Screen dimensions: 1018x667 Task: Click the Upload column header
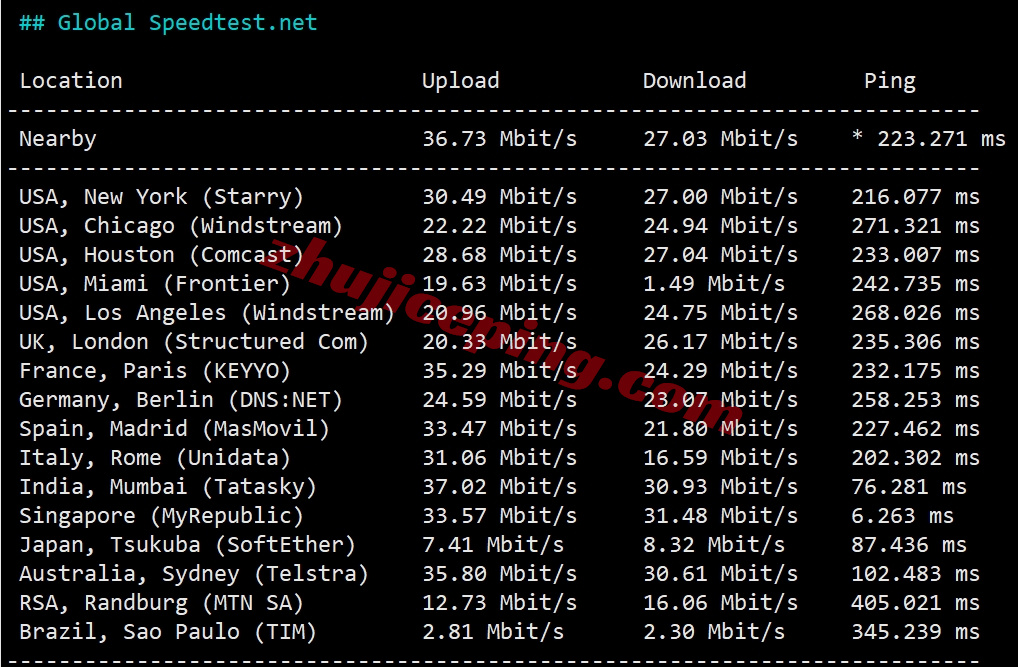(x=460, y=81)
